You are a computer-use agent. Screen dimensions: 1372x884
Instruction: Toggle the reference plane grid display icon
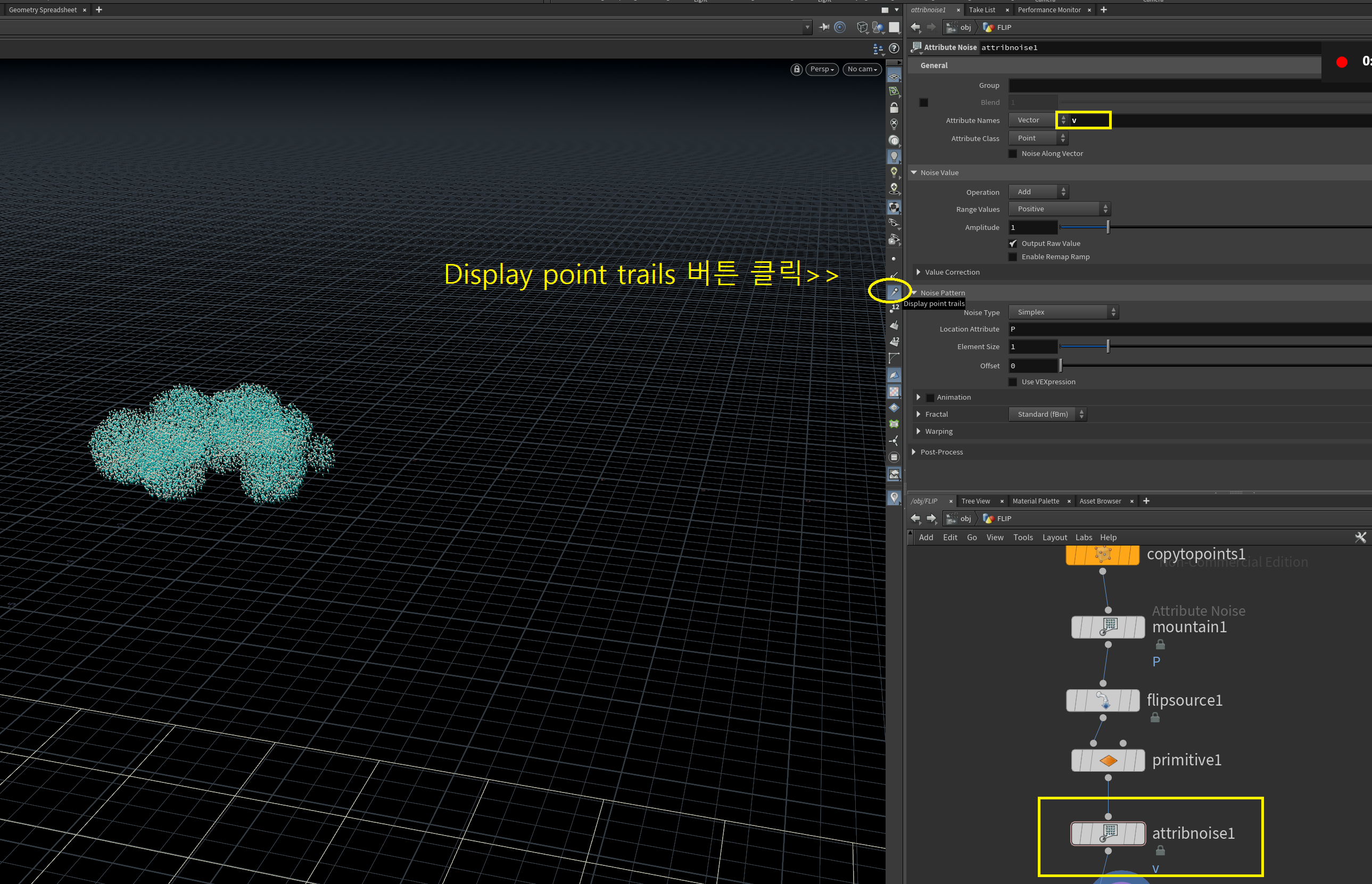894,76
